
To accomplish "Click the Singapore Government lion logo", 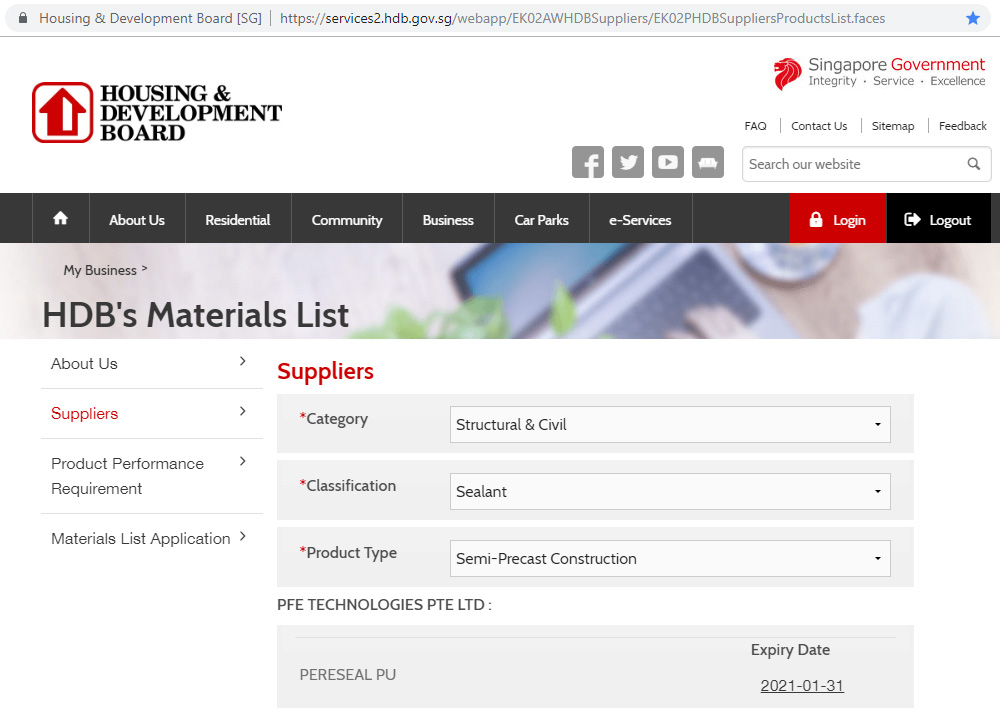I will pyautogui.click(x=787, y=73).
